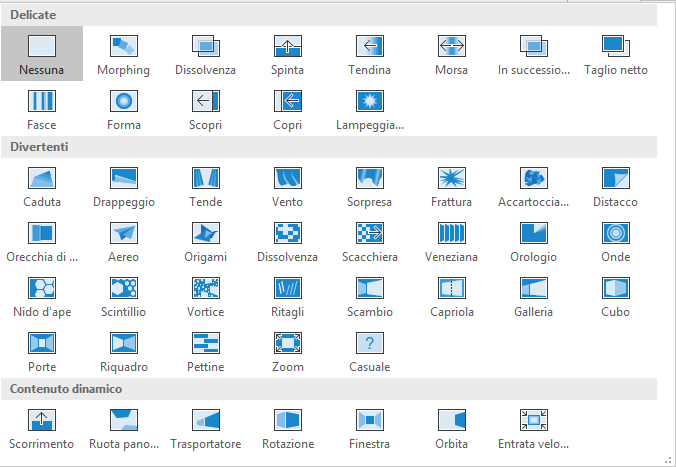Apply the Dissolvenza transition in Divertenti section
676x467 pixels.
coord(288,241)
